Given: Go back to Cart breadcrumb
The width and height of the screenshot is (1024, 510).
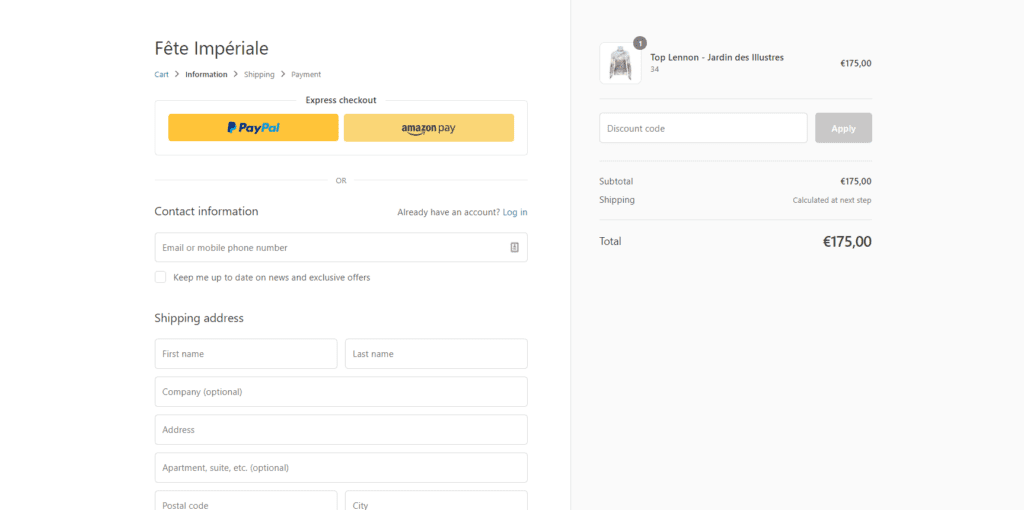Looking at the screenshot, I should click(161, 74).
